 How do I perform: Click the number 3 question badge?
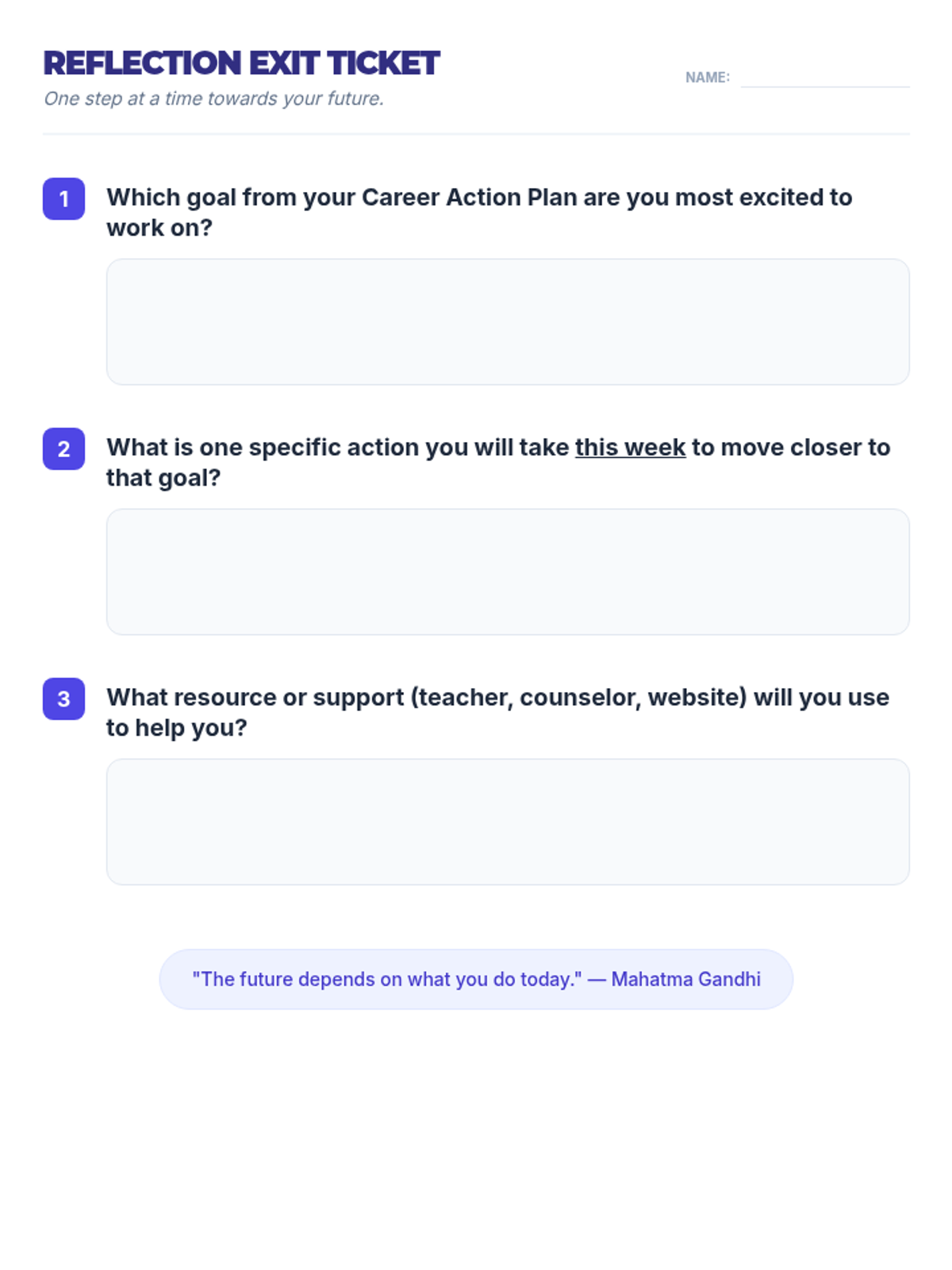(63, 698)
